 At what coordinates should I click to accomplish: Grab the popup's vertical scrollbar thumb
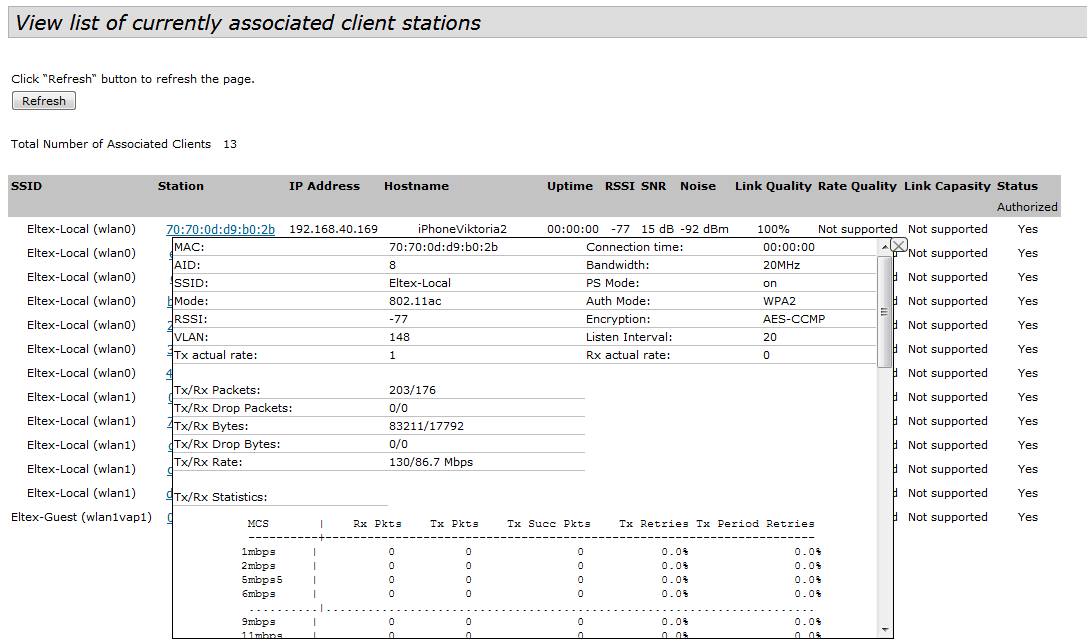coord(885,310)
